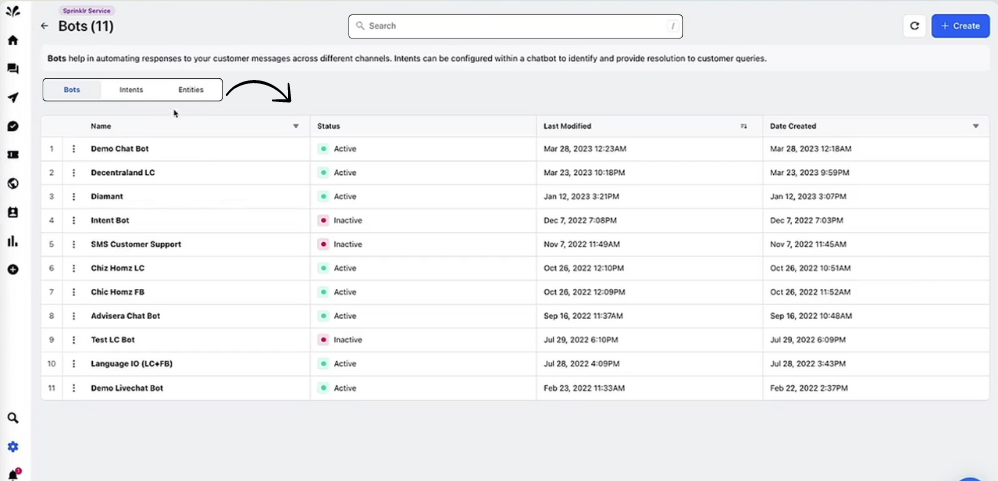Open options menu for Demo Livechat Bot

tap(74, 388)
